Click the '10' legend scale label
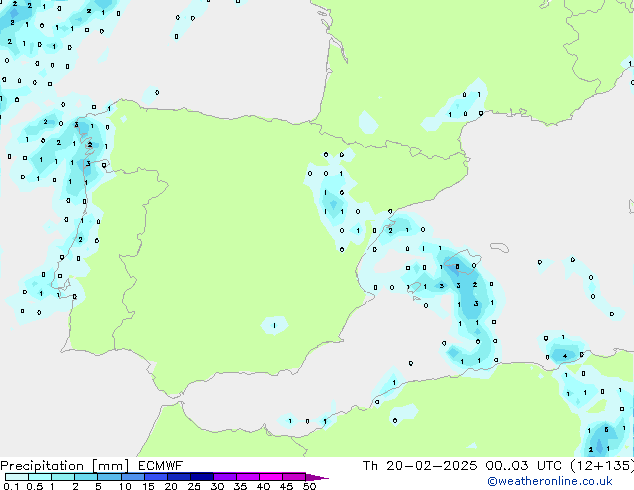Screen dimensions: 634x490 coord(125,486)
